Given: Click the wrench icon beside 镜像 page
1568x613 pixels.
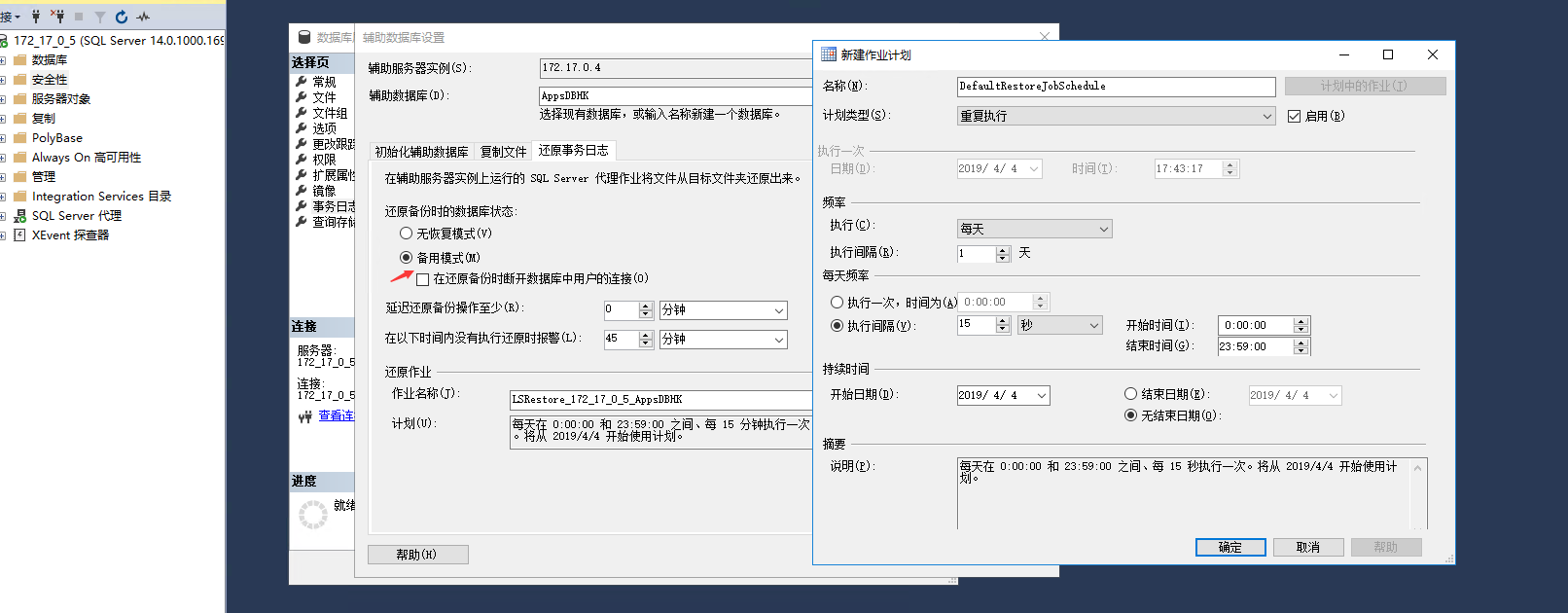Looking at the screenshot, I should point(302,191).
